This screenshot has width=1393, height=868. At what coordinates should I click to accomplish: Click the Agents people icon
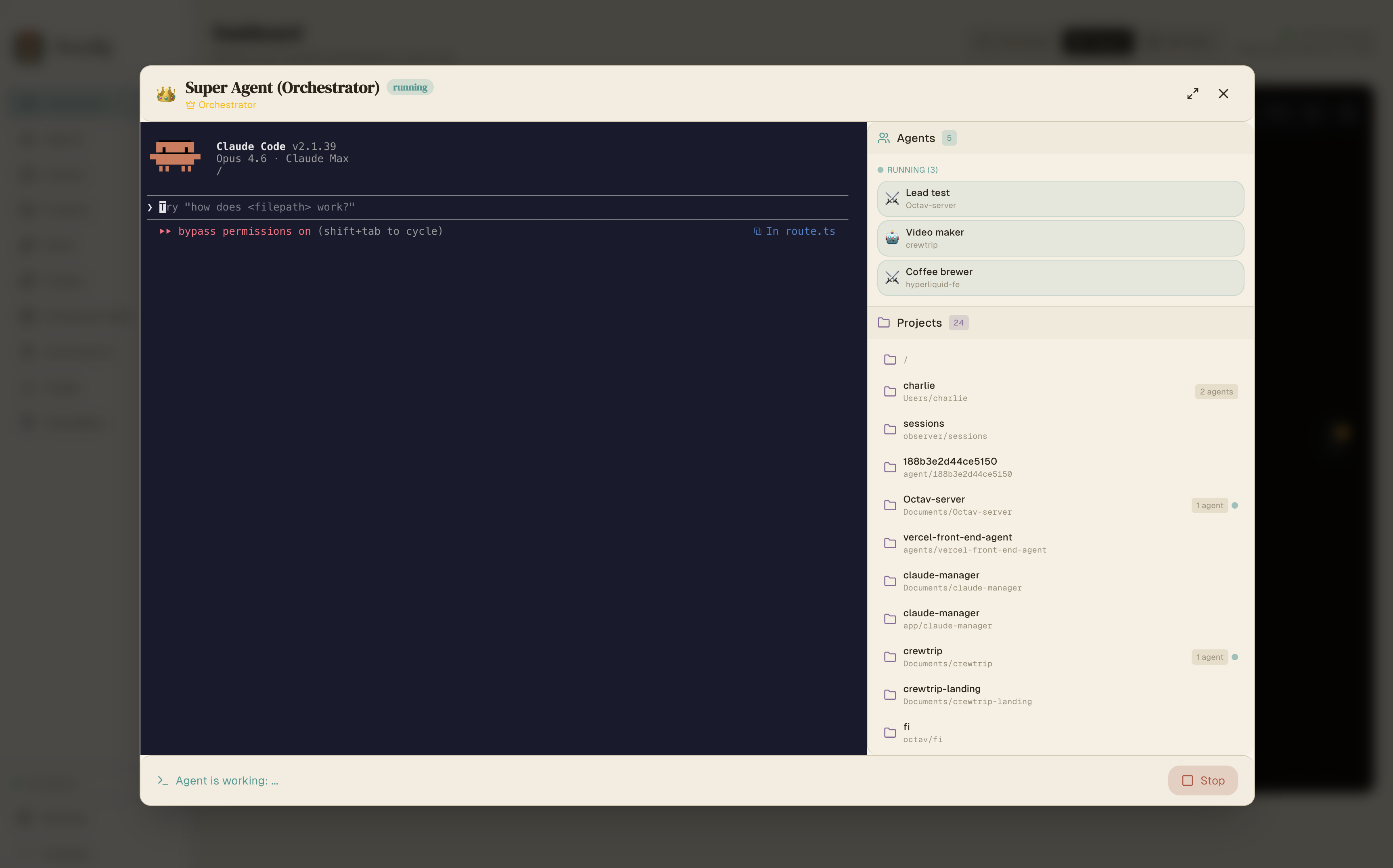click(x=884, y=138)
